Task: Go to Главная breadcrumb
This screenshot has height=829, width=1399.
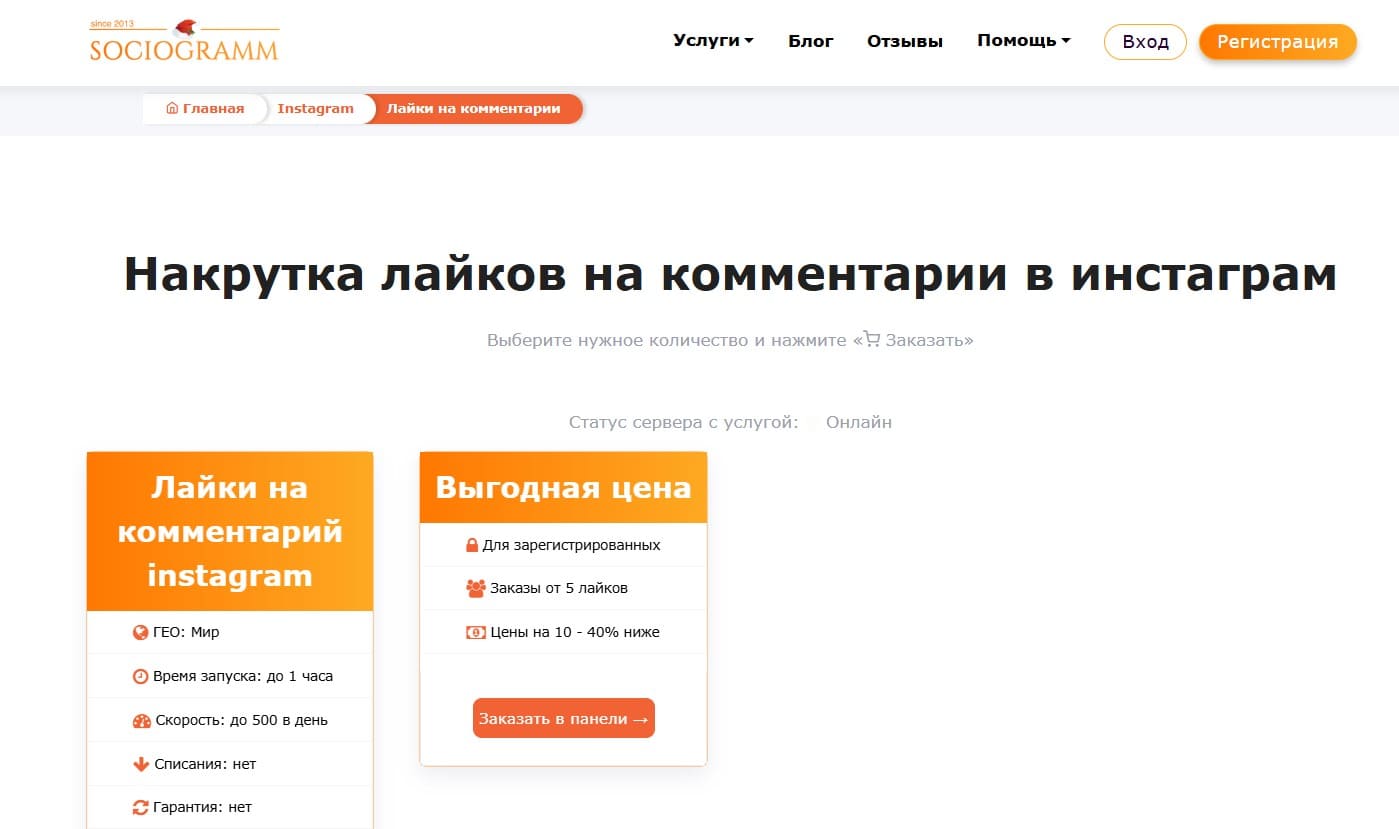Action: (x=205, y=109)
